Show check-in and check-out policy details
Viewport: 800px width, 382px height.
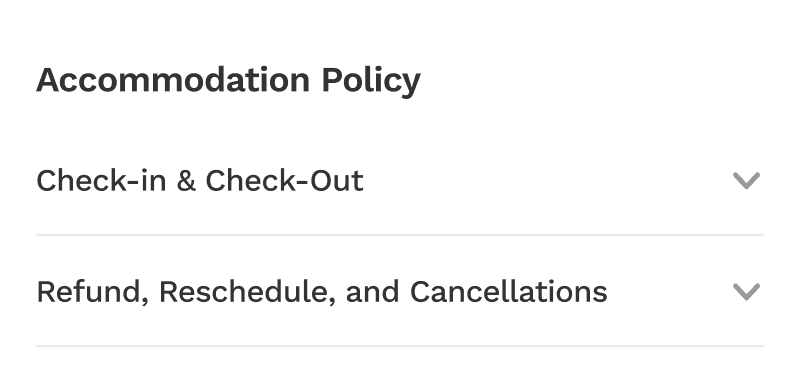click(x=400, y=181)
